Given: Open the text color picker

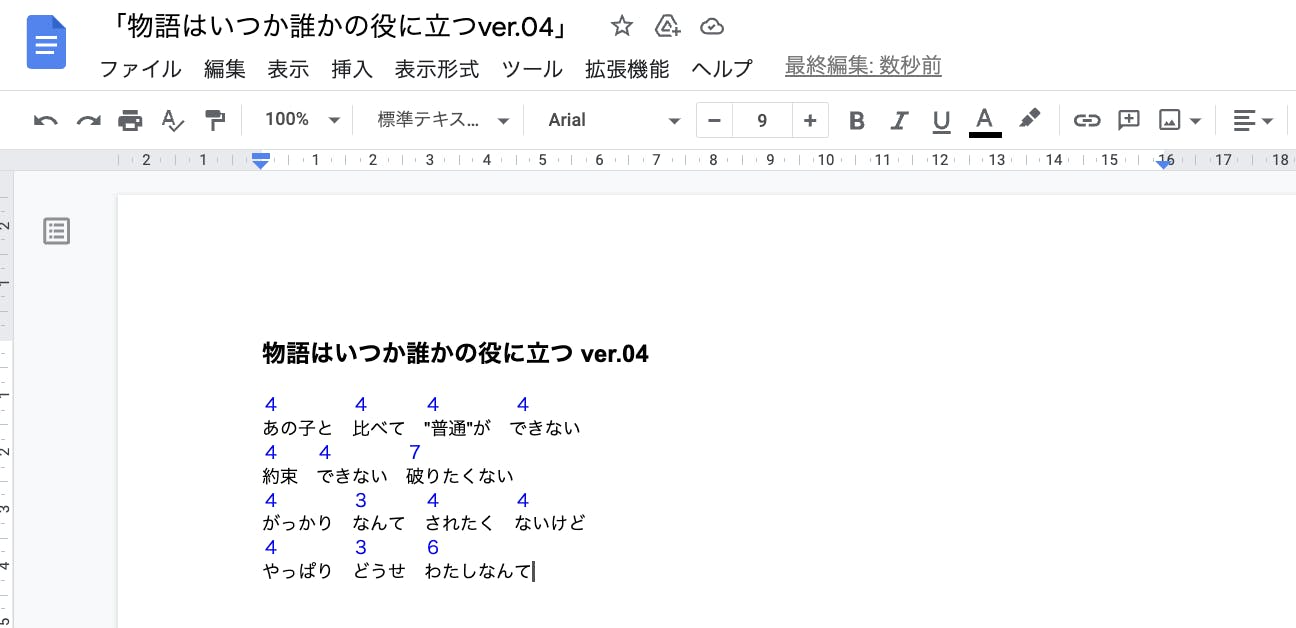Looking at the screenshot, I should coord(984,121).
